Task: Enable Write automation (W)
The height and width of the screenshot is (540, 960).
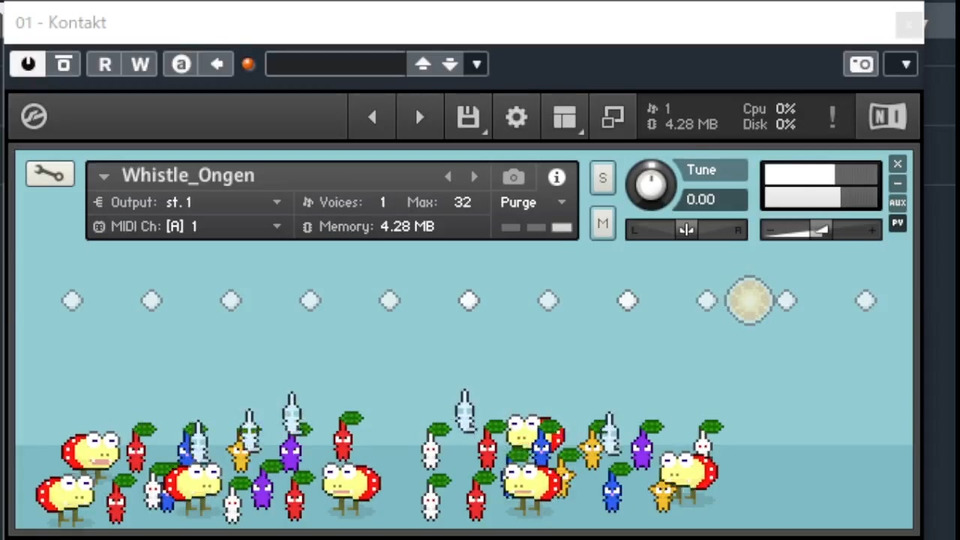Action: point(140,64)
